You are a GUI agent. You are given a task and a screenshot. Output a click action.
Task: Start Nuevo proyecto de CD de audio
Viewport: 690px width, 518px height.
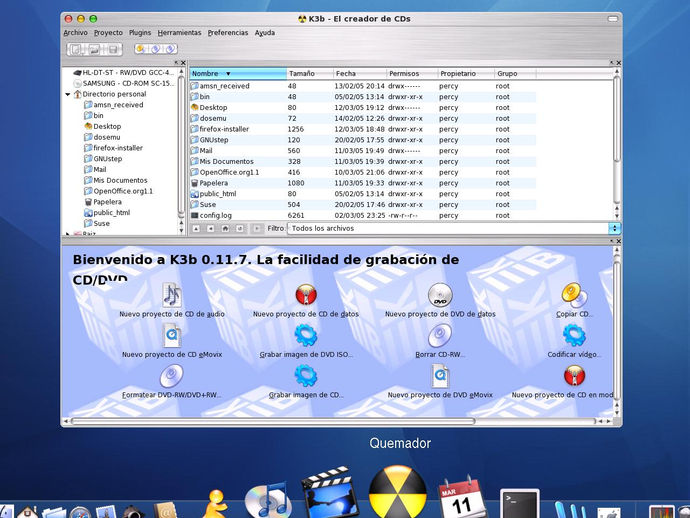tap(172, 301)
